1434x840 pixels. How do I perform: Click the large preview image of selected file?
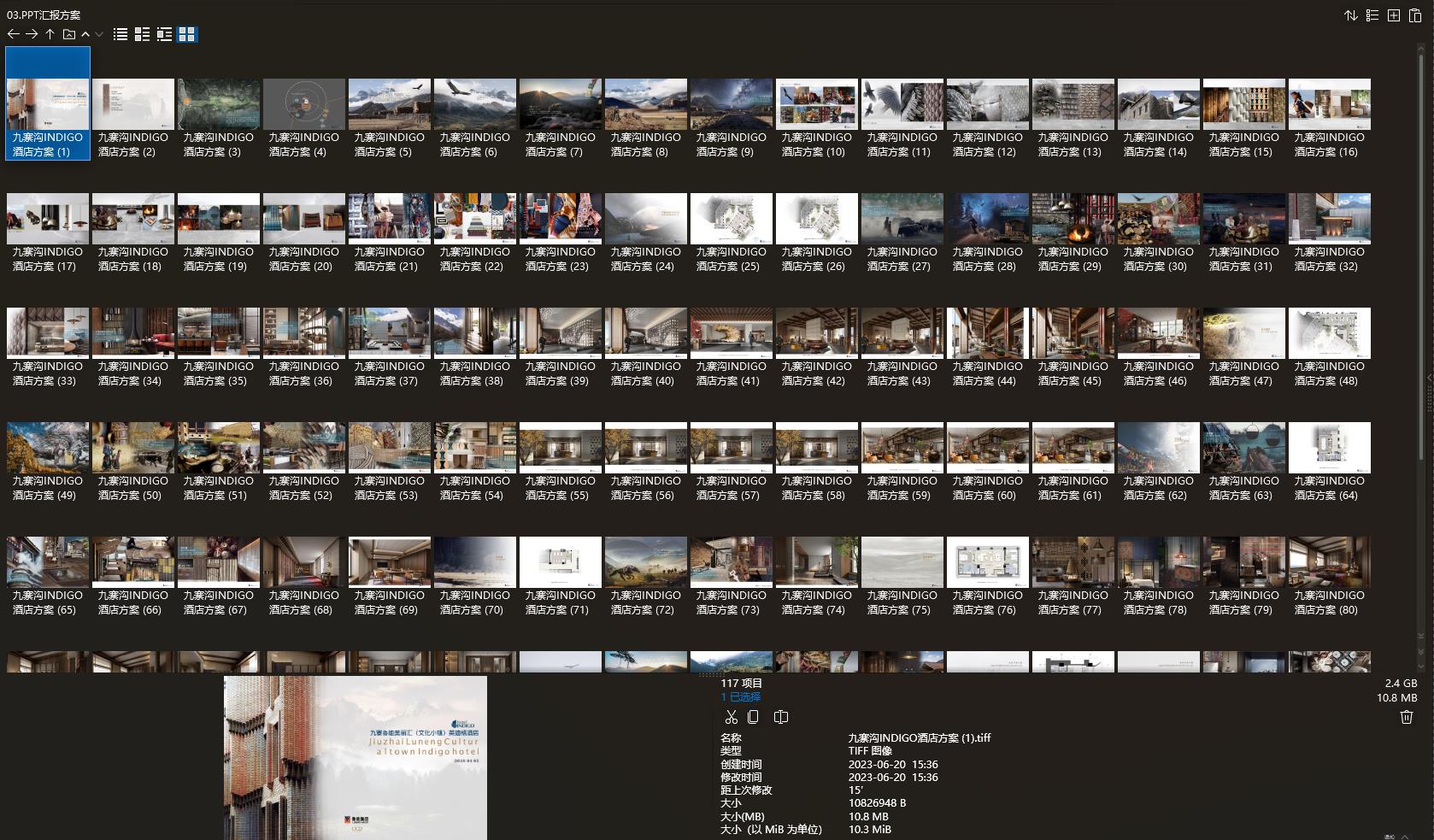pyautogui.click(x=356, y=757)
